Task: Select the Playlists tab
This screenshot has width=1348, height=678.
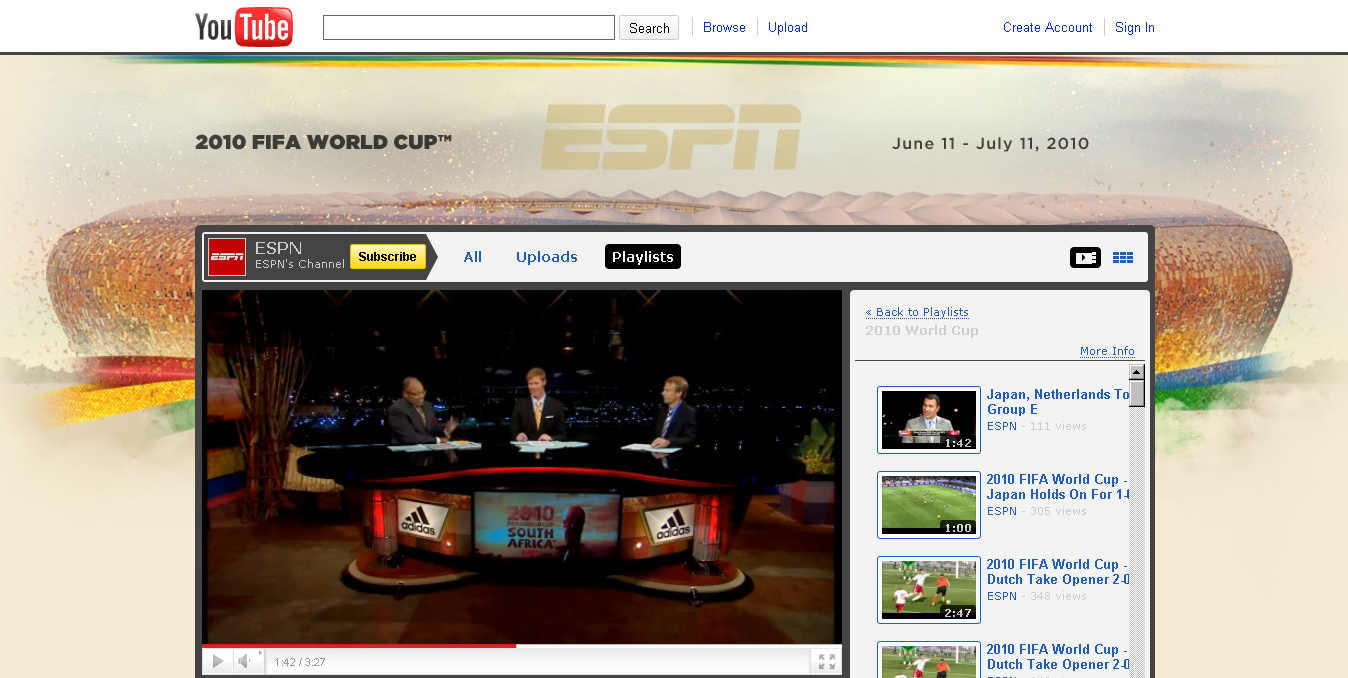Action: click(x=643, y=257)
